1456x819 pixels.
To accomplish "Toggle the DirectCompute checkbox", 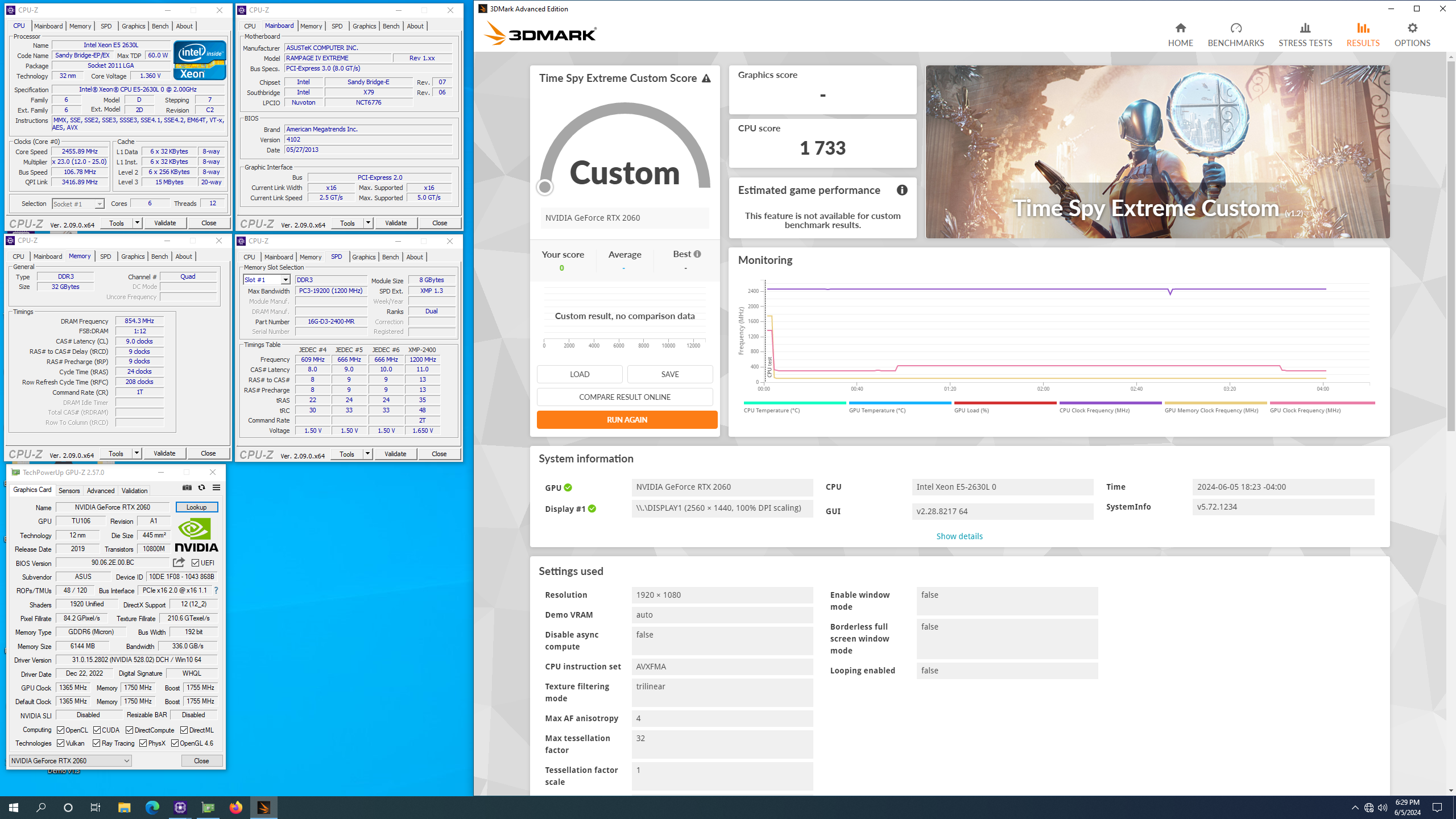I will 129,730.
